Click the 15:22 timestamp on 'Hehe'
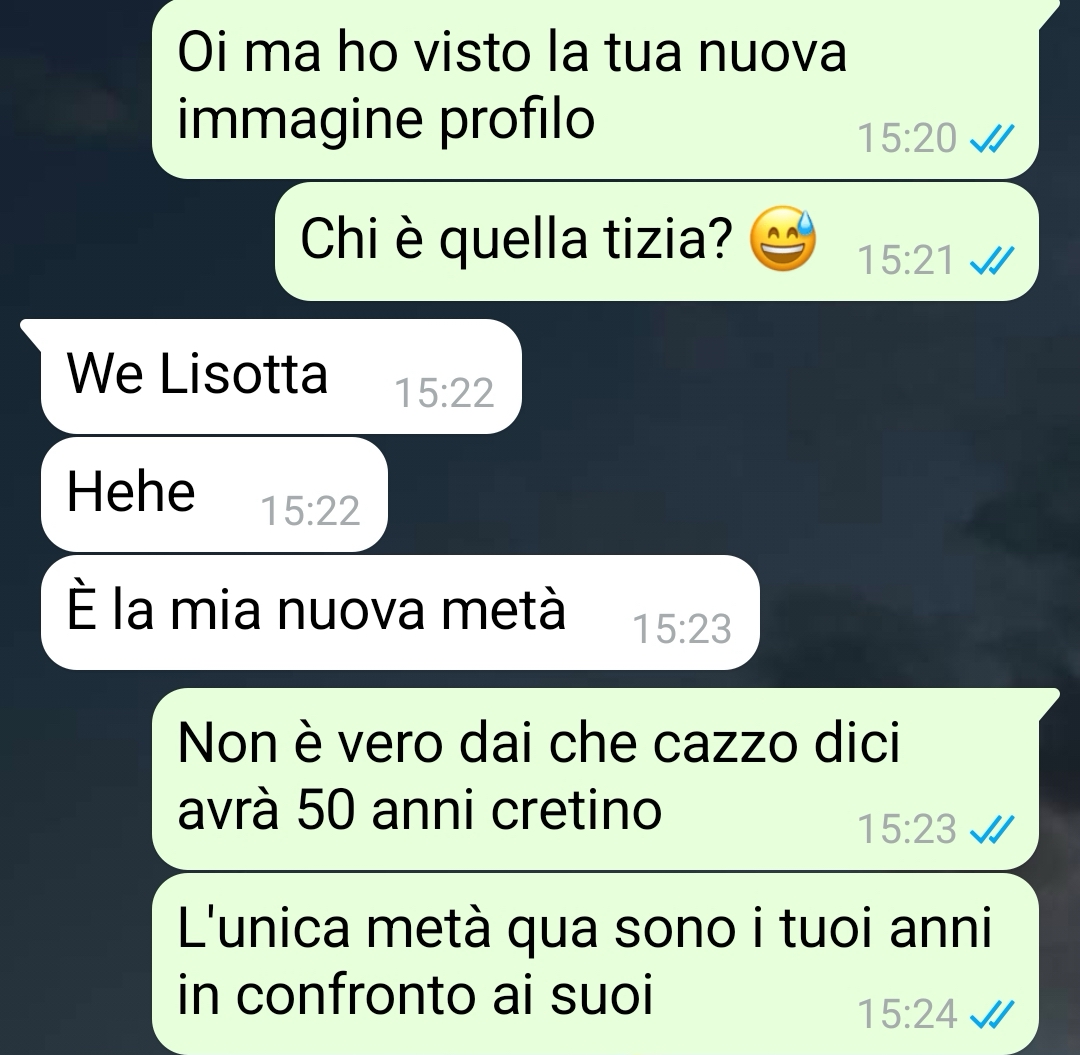The height and width of the screenshot is (1055, 1080). point(310,511)
